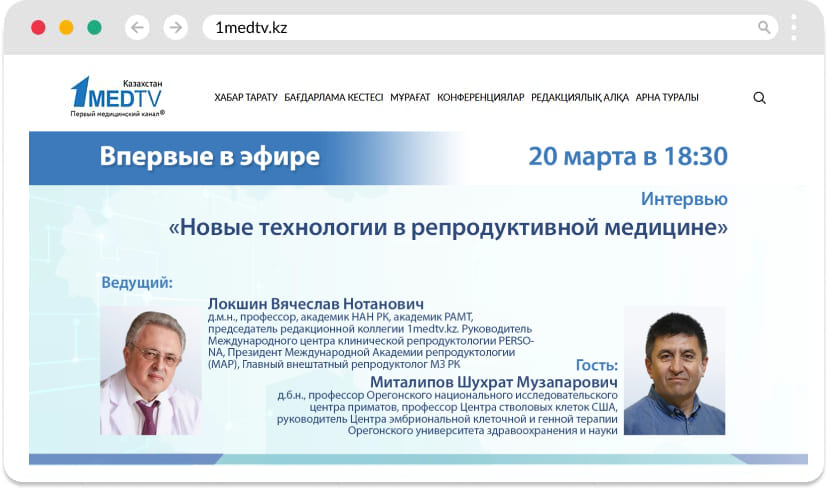The height and width of the screenshot is (490, 828).
Task: Open the БАҒДАРЛАМА КЕСТЕСІ menu item
Action: click(x=334, y=98)
